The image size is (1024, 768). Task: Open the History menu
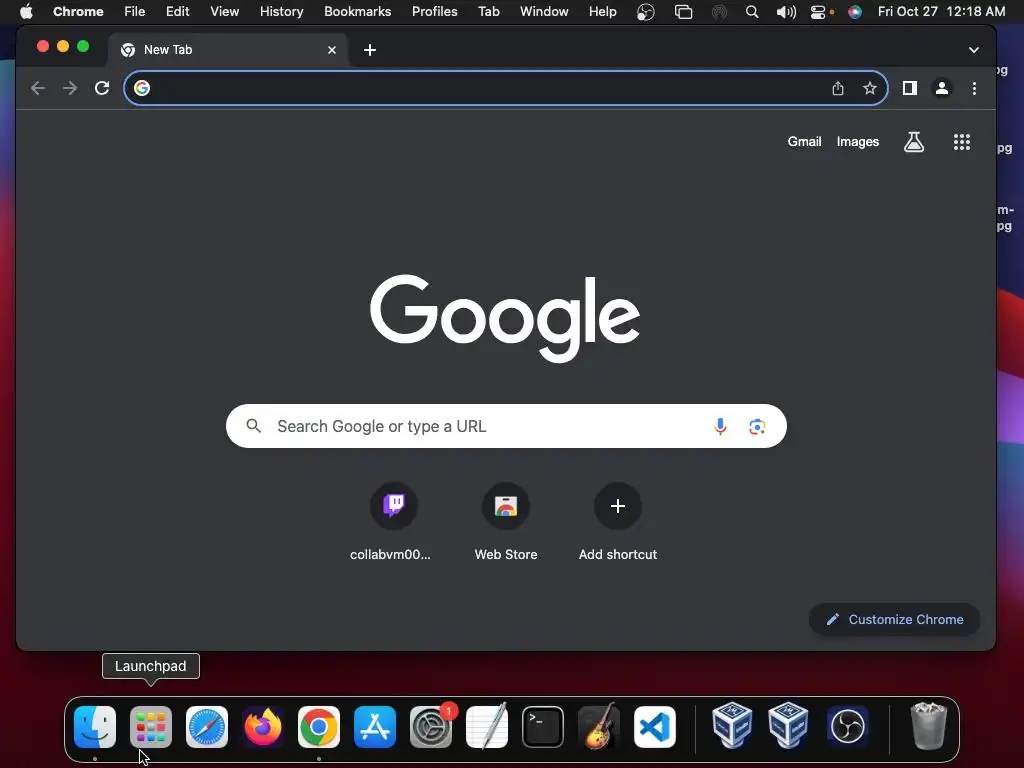[281, 11]
